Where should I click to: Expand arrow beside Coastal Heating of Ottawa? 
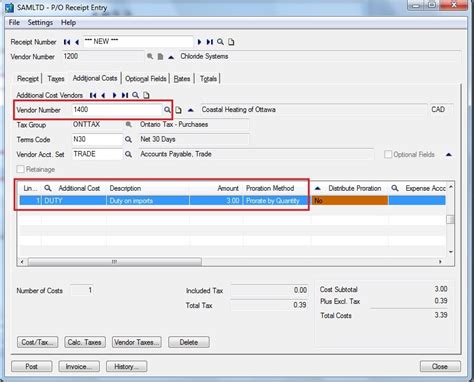click(191, 110)
